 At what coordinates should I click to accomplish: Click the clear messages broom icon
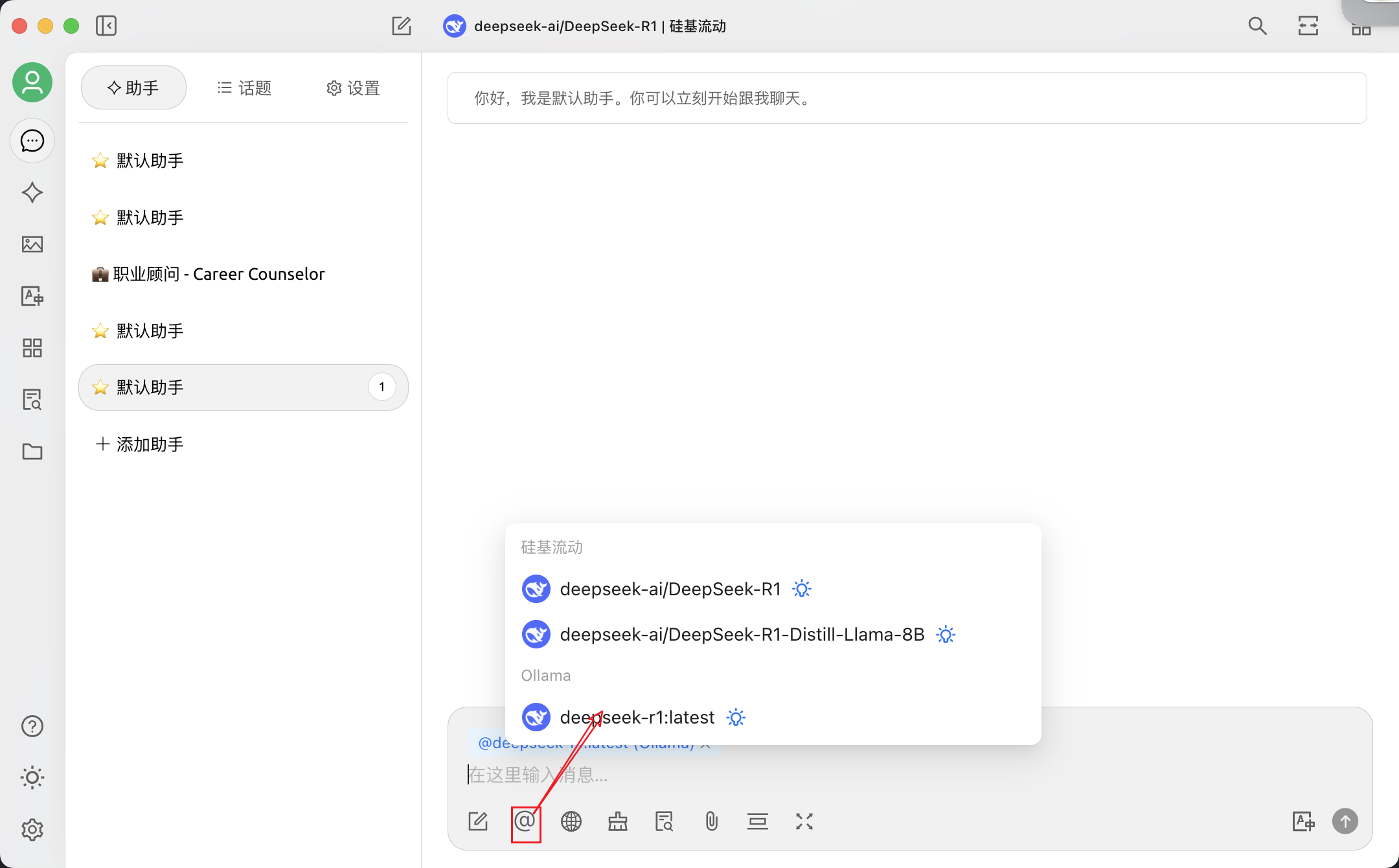click(618, 821)
